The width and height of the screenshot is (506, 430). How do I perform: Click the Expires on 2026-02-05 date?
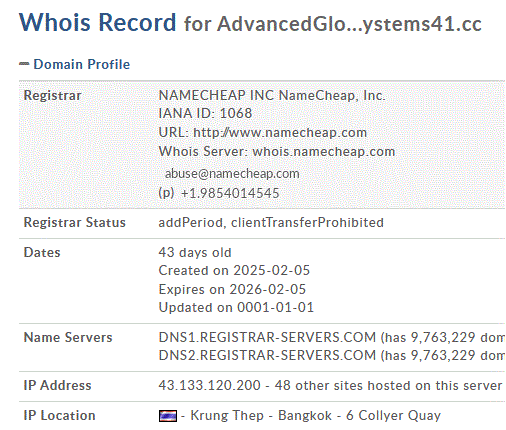click(x=232, y=289)
